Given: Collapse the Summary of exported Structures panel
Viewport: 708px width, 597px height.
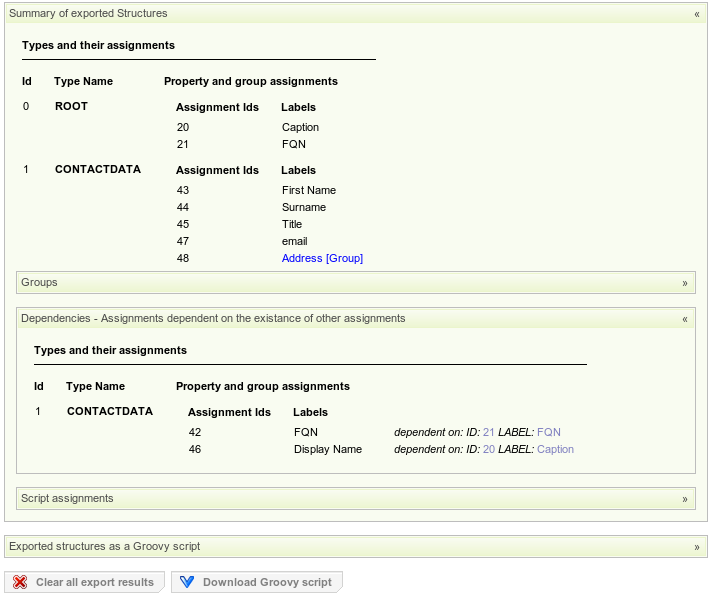Looking at the screenshot, I should pos(696,14).
